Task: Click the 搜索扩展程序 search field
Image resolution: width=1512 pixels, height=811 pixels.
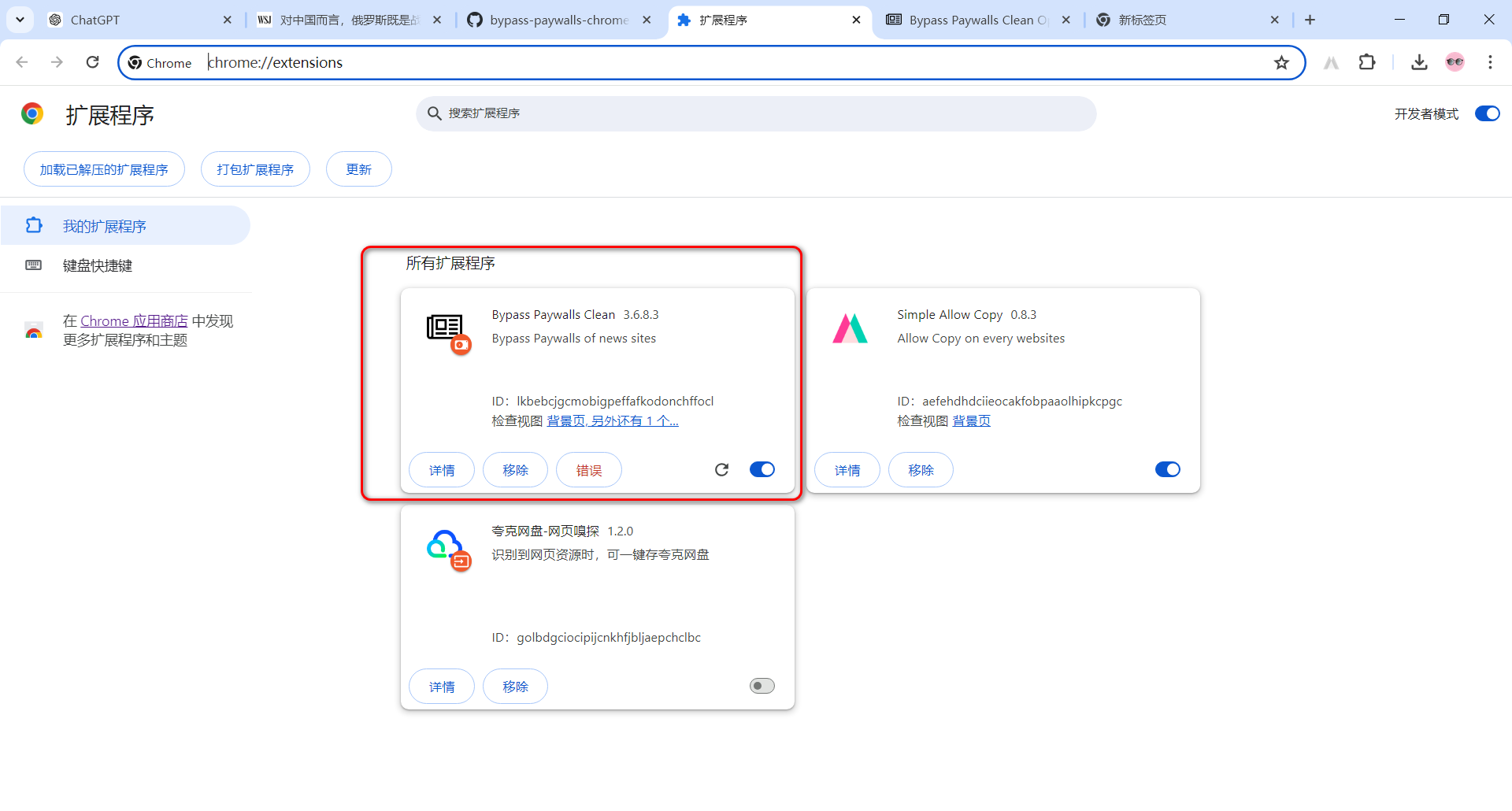Action: click(756, 113)
